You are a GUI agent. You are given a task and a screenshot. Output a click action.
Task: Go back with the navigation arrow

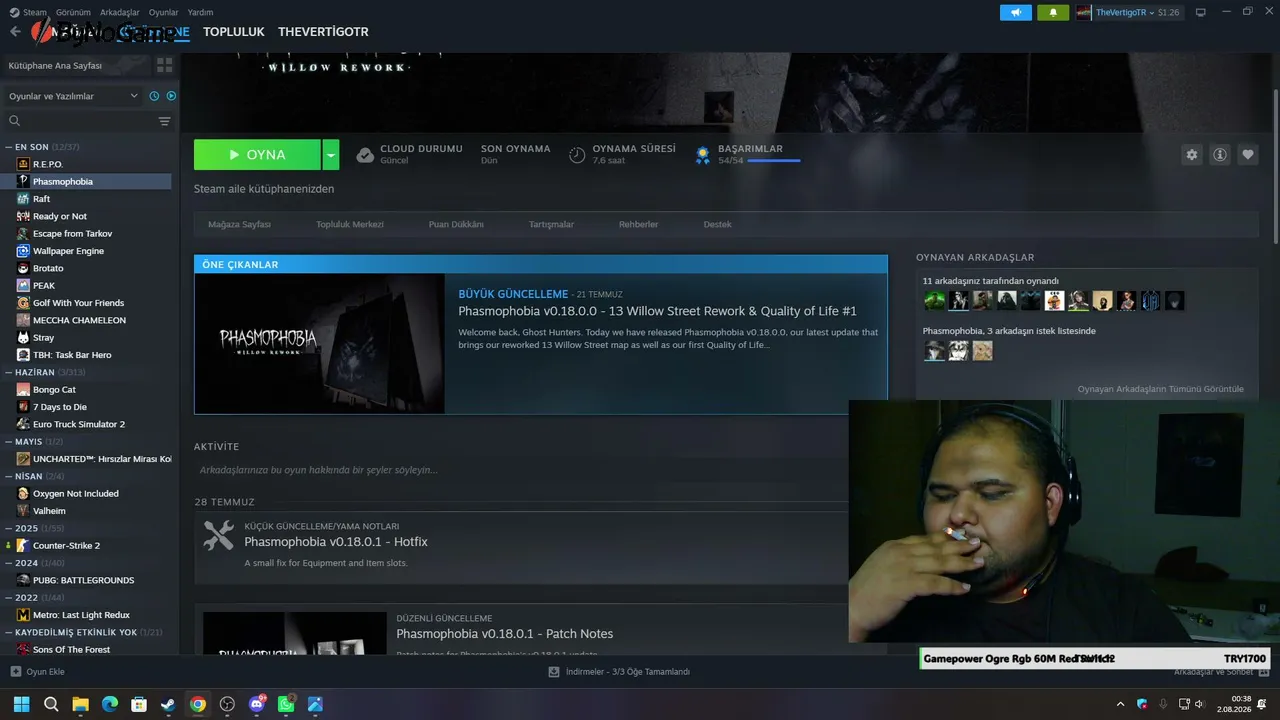coord(15,32)
